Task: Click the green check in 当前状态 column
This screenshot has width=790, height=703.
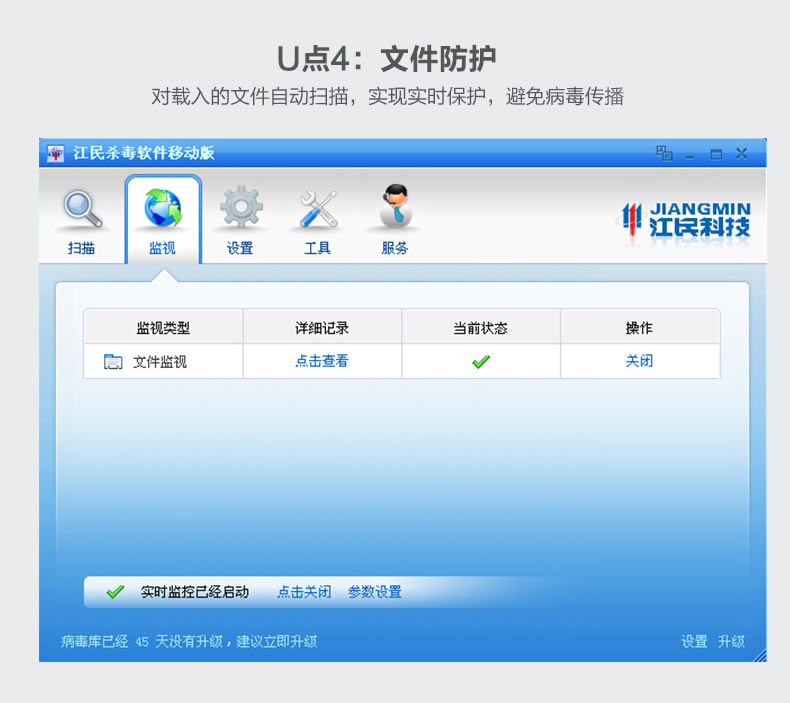Action: click(x=481, y=361)
